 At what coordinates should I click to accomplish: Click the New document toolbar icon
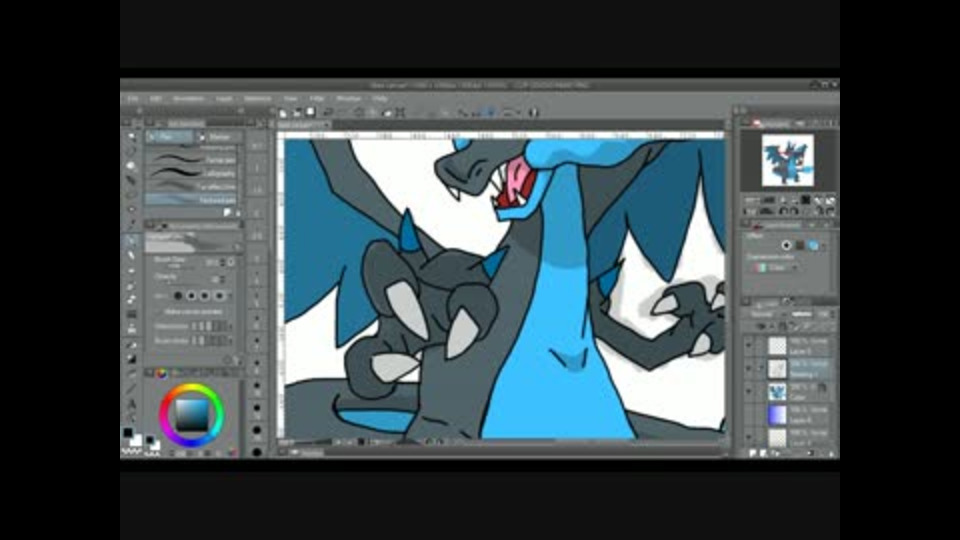click(283, 113)
